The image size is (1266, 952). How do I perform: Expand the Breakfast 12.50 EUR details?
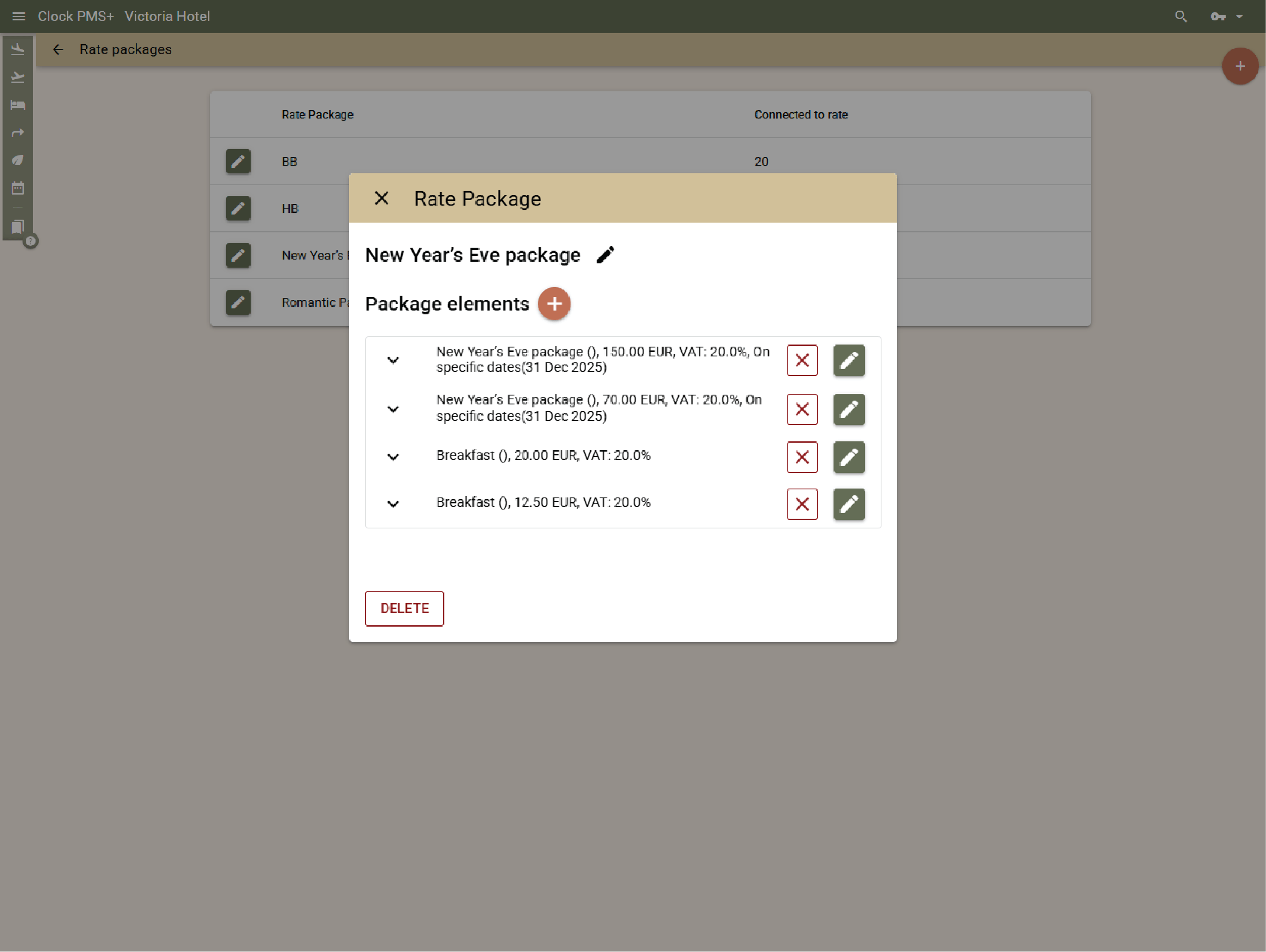393,504
